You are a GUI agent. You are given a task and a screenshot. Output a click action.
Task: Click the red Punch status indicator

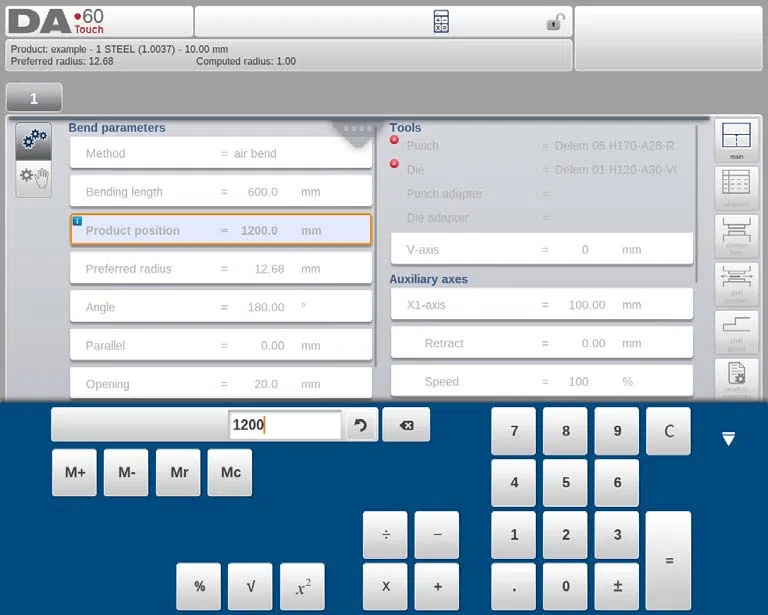(394, 140)
